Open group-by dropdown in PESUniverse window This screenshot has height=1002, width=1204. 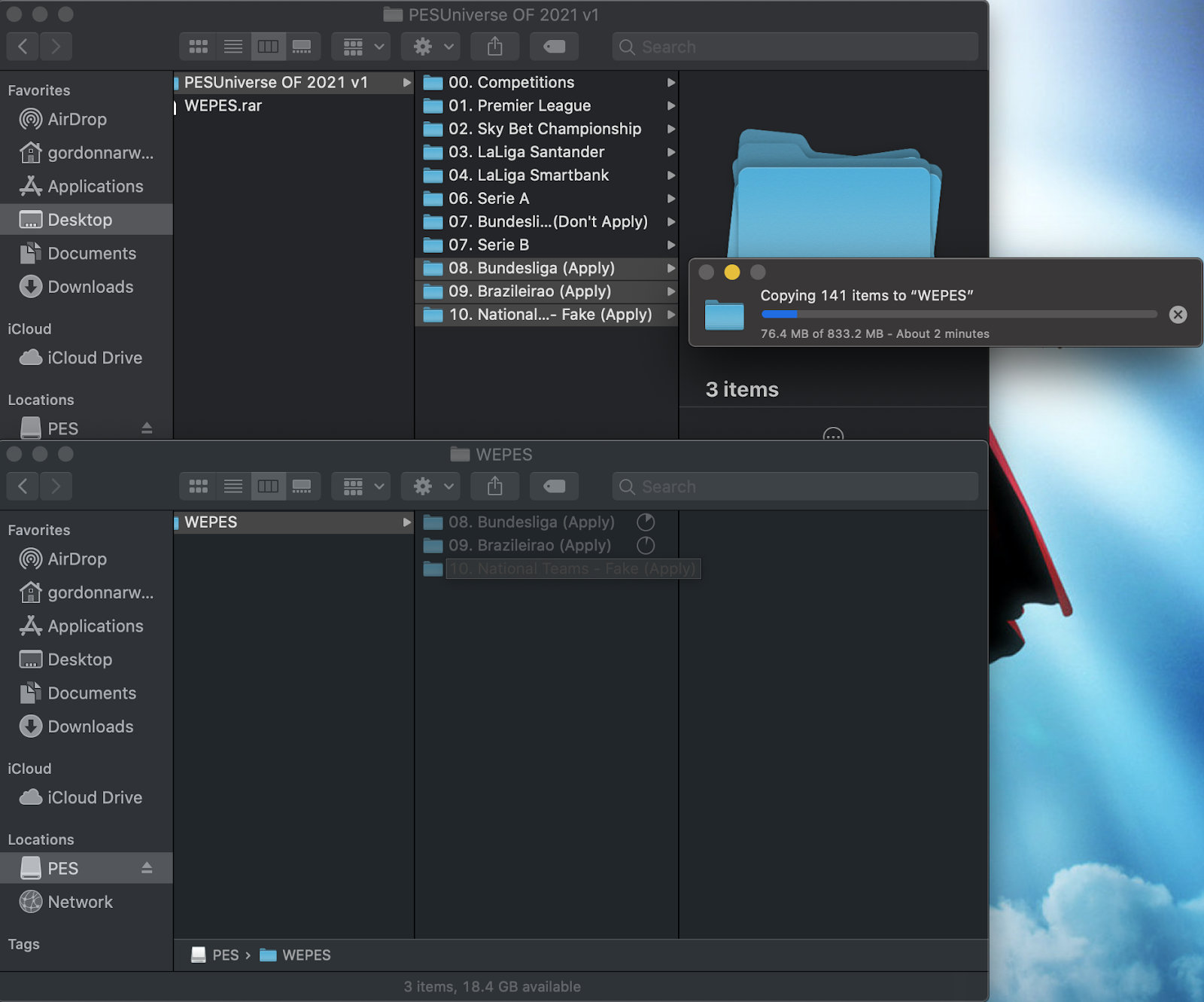(362, 47)
